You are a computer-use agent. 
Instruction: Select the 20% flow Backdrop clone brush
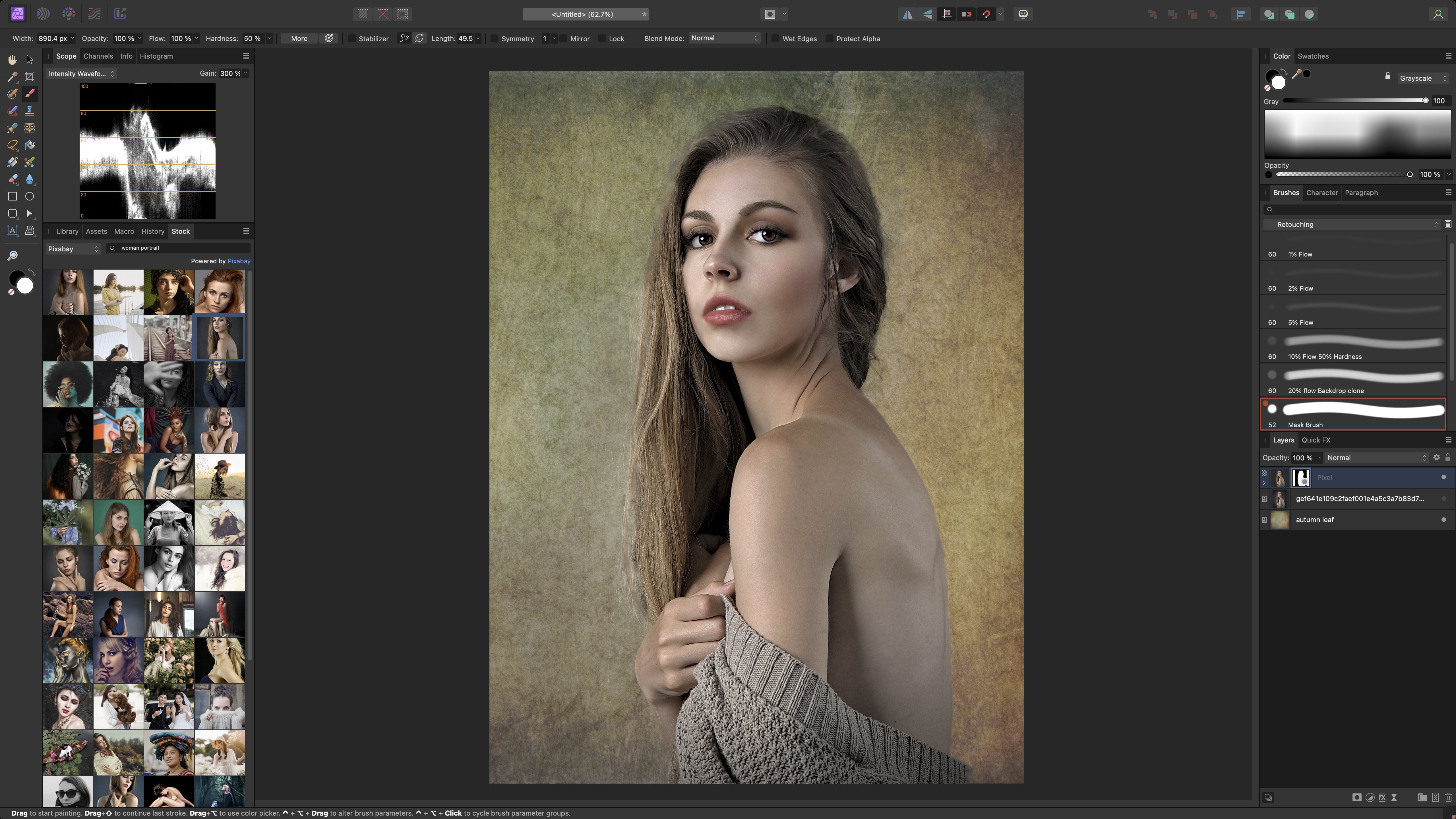tap(1353, 380)
